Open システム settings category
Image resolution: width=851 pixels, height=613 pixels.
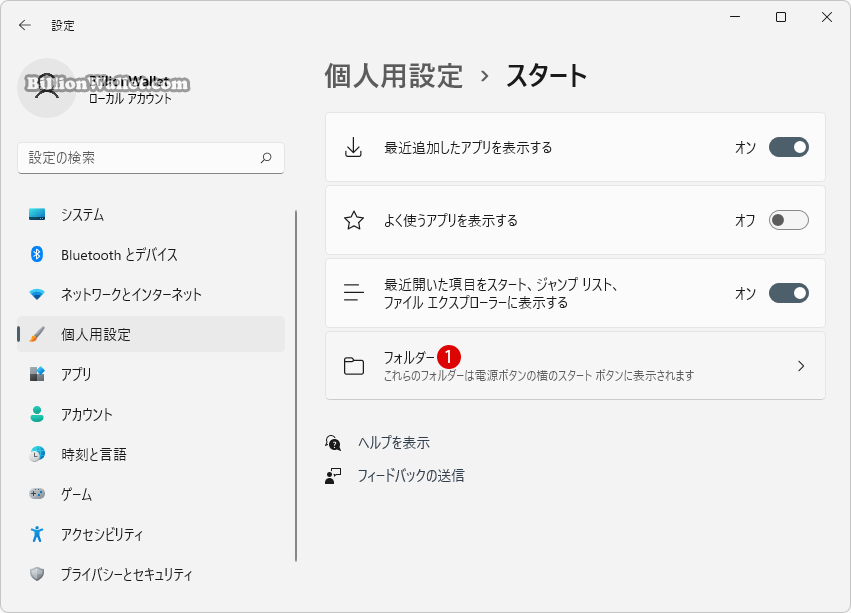[x=151, y=214]
